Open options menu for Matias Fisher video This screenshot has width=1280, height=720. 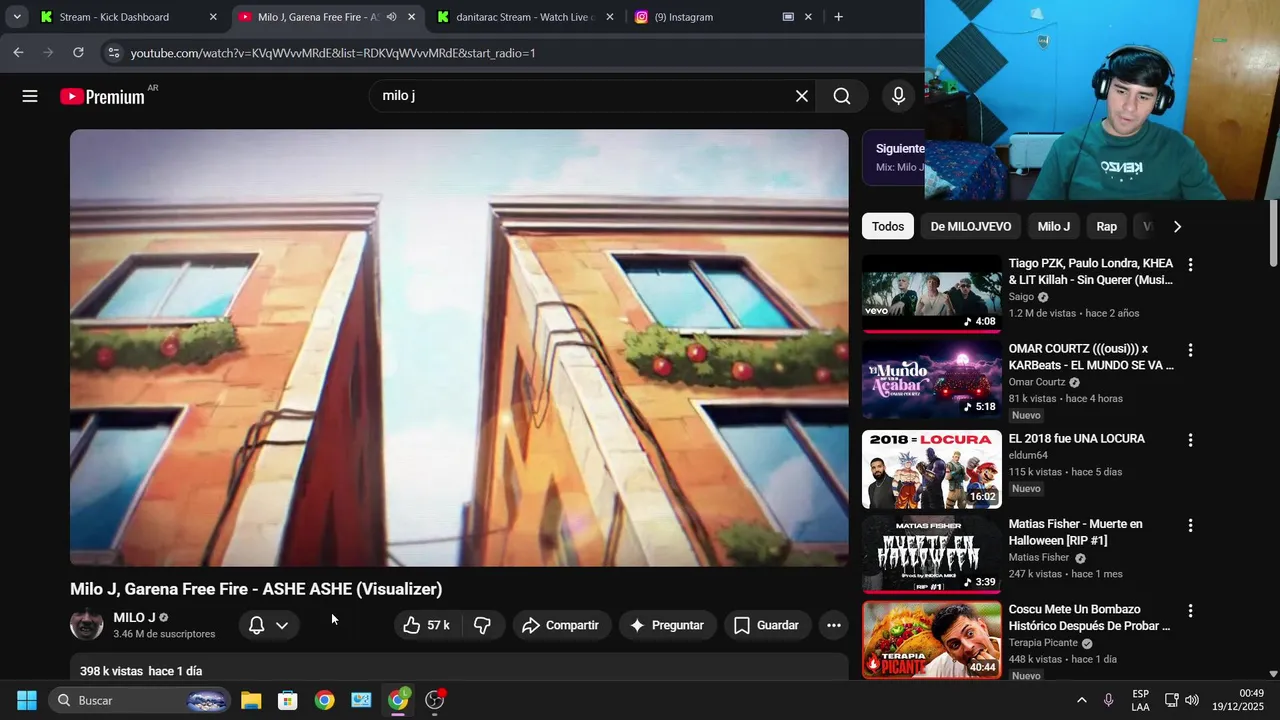(1190, 525)
